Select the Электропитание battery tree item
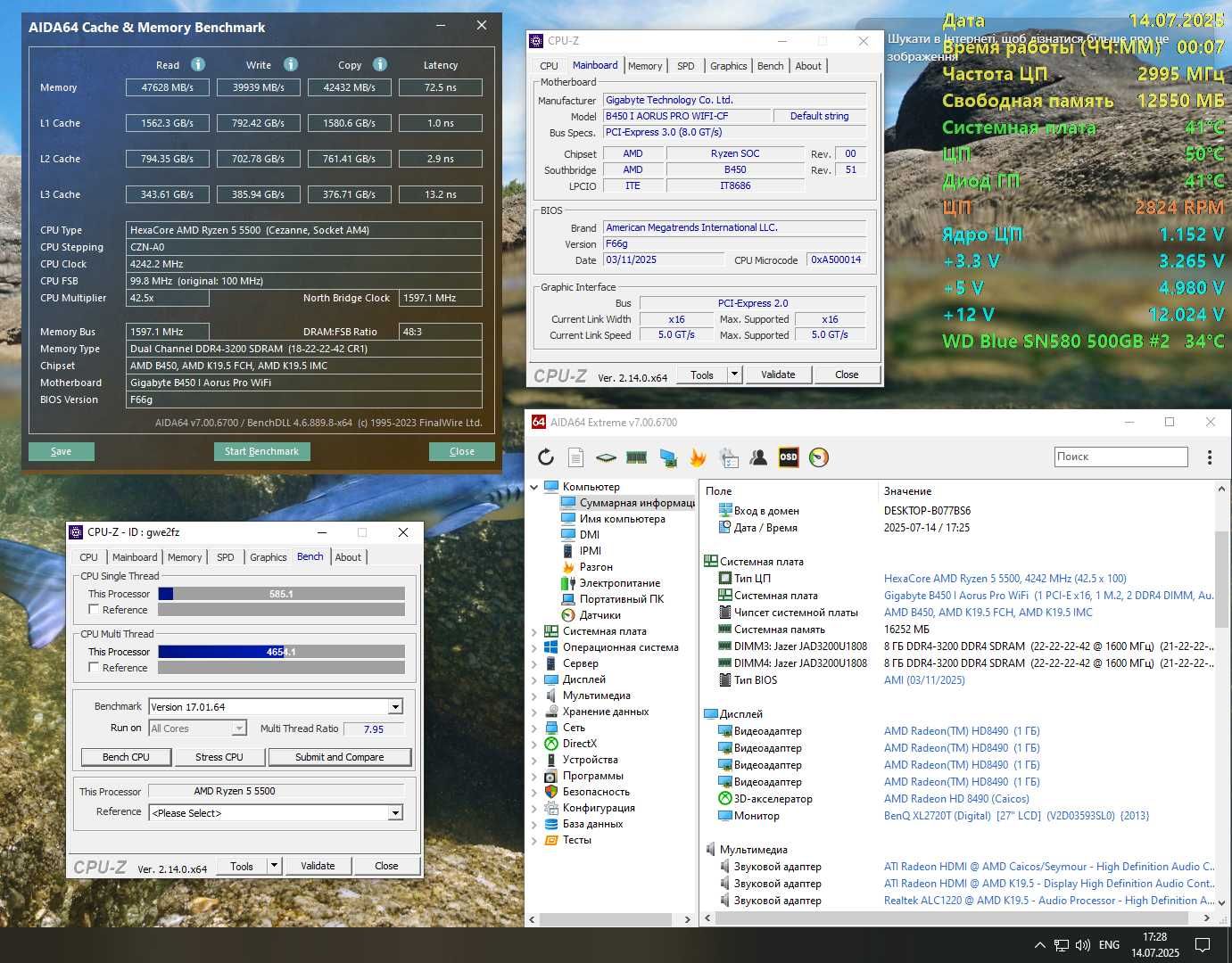1232x963 pixels. point(610,583)
